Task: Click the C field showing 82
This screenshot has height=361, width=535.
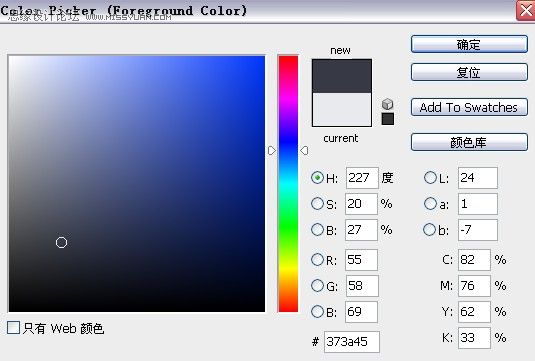Action: click(x=474, y=260)
